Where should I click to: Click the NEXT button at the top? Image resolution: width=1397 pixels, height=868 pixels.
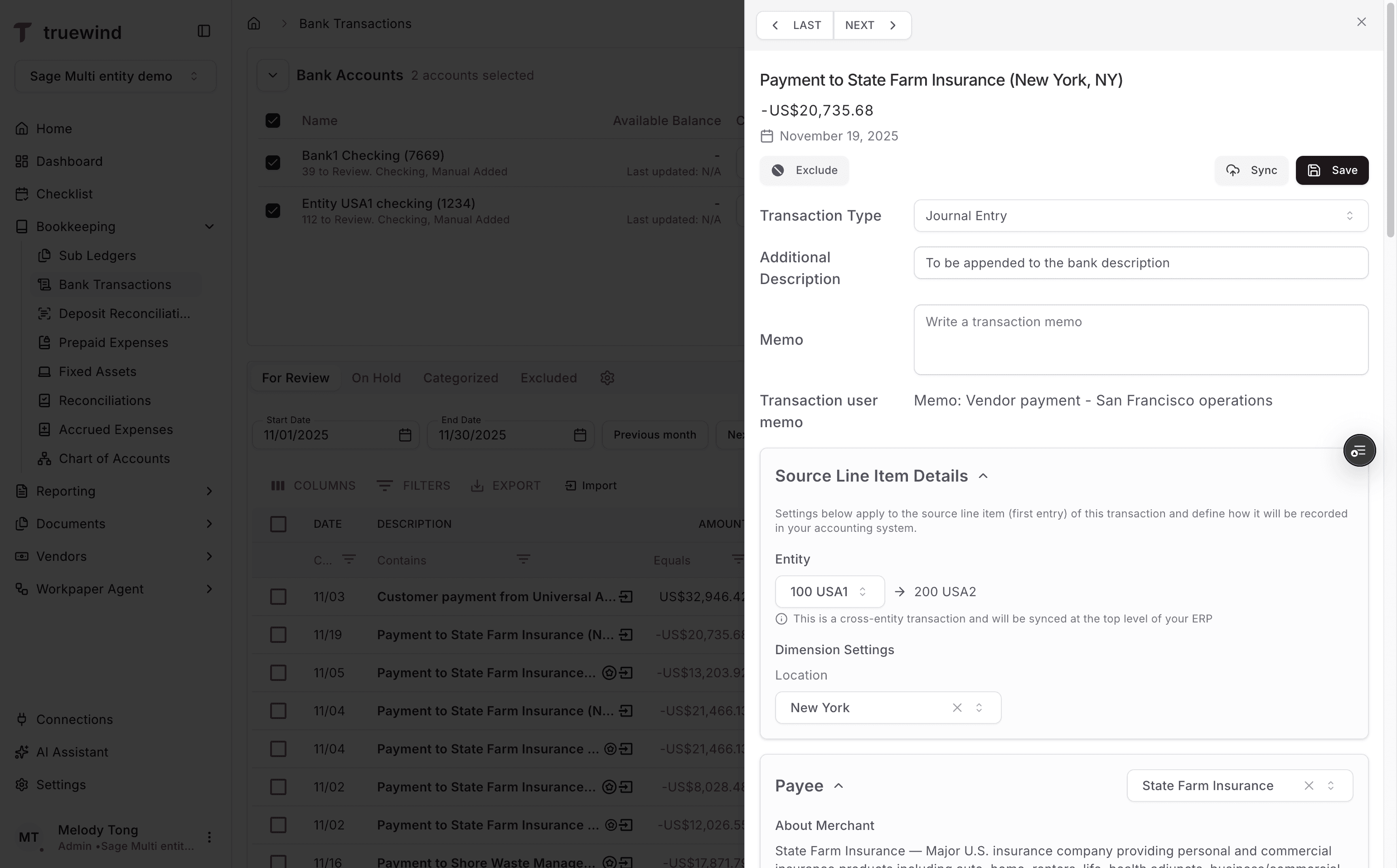click(871, 25)
